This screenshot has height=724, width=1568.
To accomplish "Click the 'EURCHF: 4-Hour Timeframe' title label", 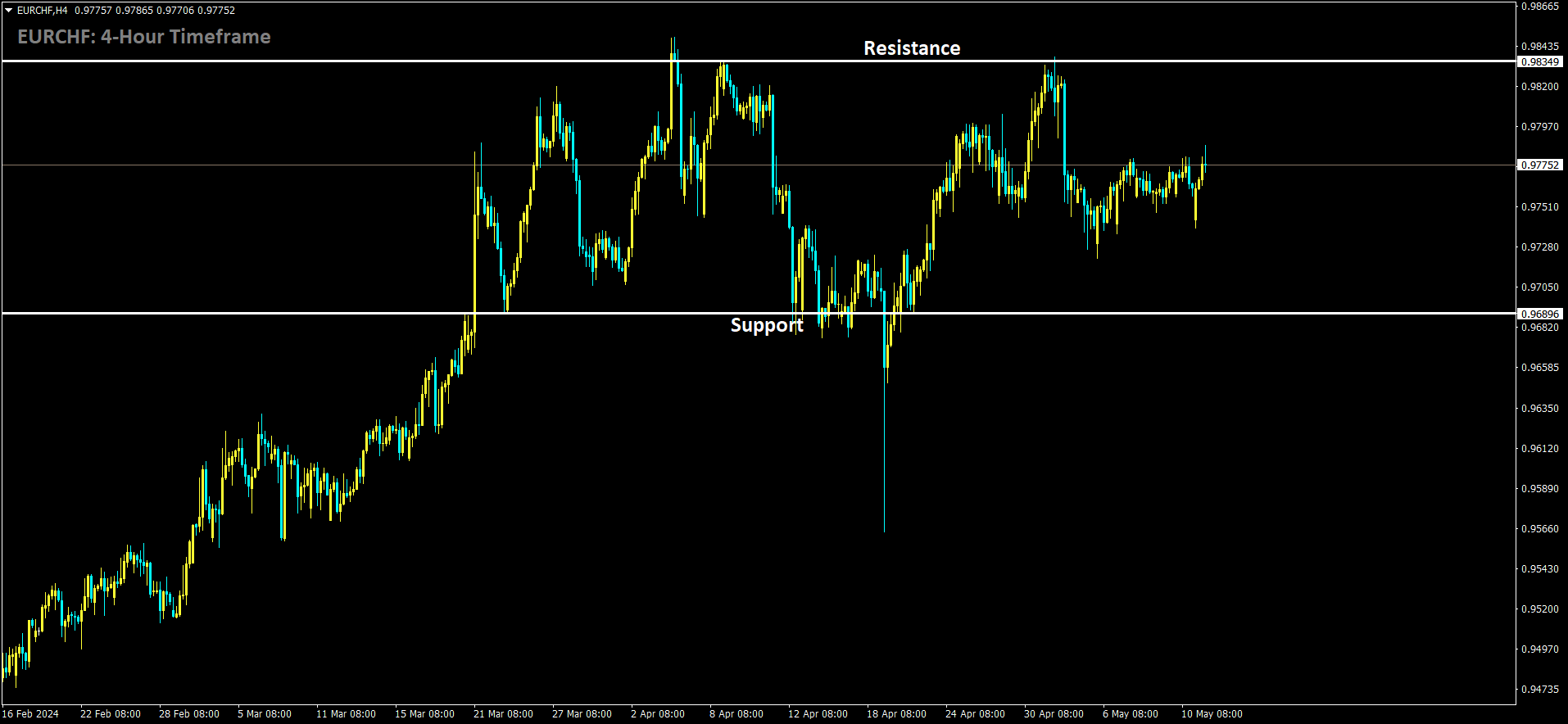I will [x=144, y=37].
